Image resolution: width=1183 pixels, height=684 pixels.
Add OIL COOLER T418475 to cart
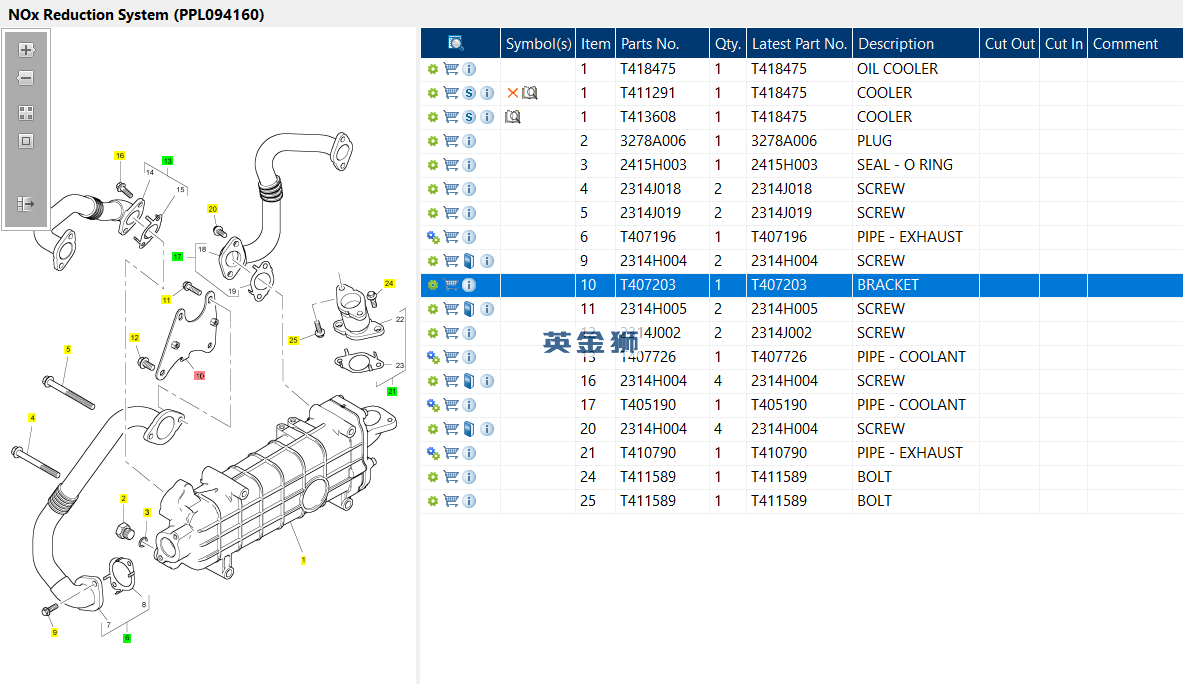[x=451, y=69]
